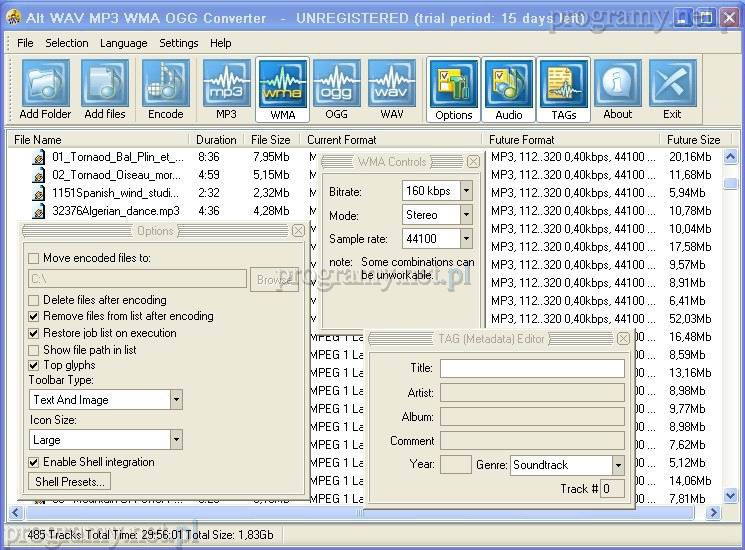Toggle Delete files after encoding
The image size is (745, 550).
pyautogui.click(x=34, y=300)
